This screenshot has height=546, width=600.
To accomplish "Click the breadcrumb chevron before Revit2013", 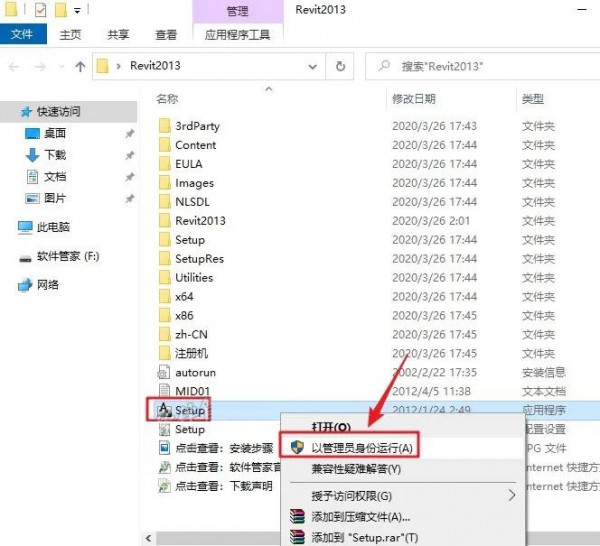I will pos(118,66).
